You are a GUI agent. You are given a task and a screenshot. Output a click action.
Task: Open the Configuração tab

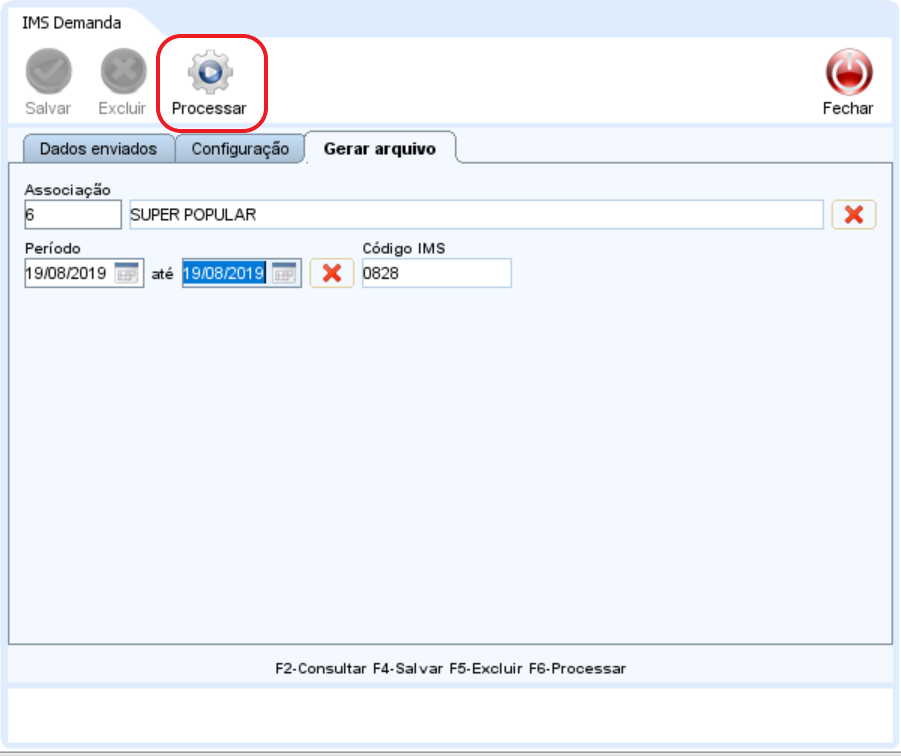point(240,149)
